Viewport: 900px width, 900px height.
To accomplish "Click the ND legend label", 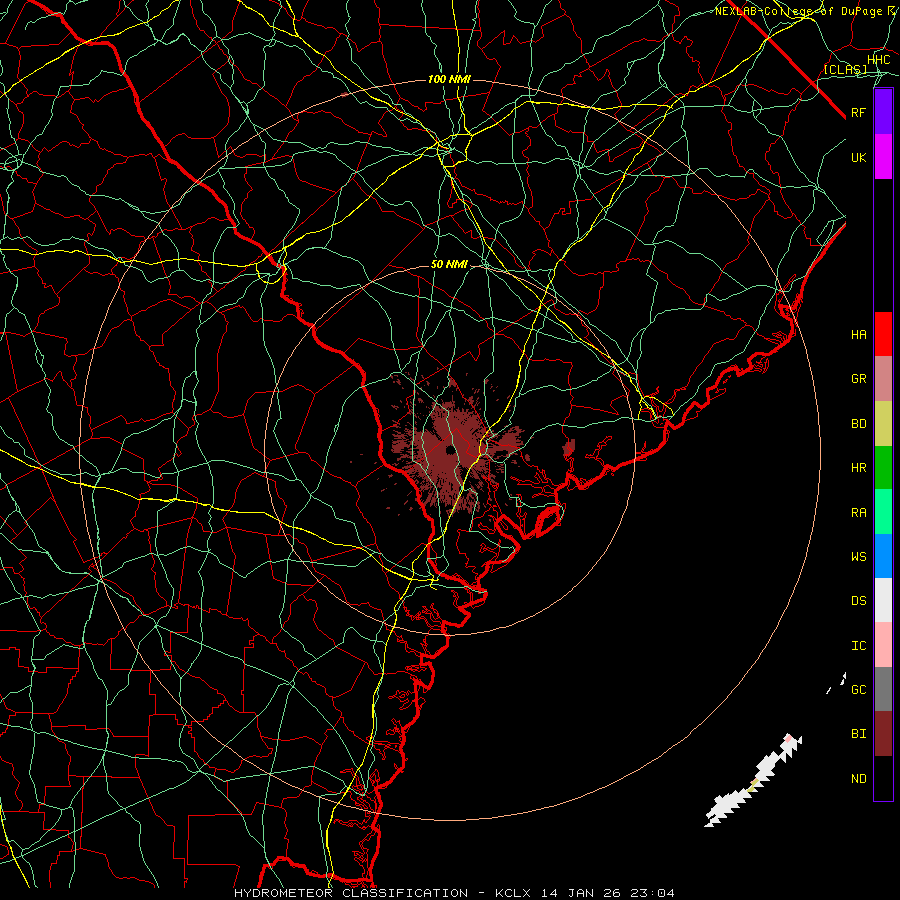I will [x=858, y=778].
